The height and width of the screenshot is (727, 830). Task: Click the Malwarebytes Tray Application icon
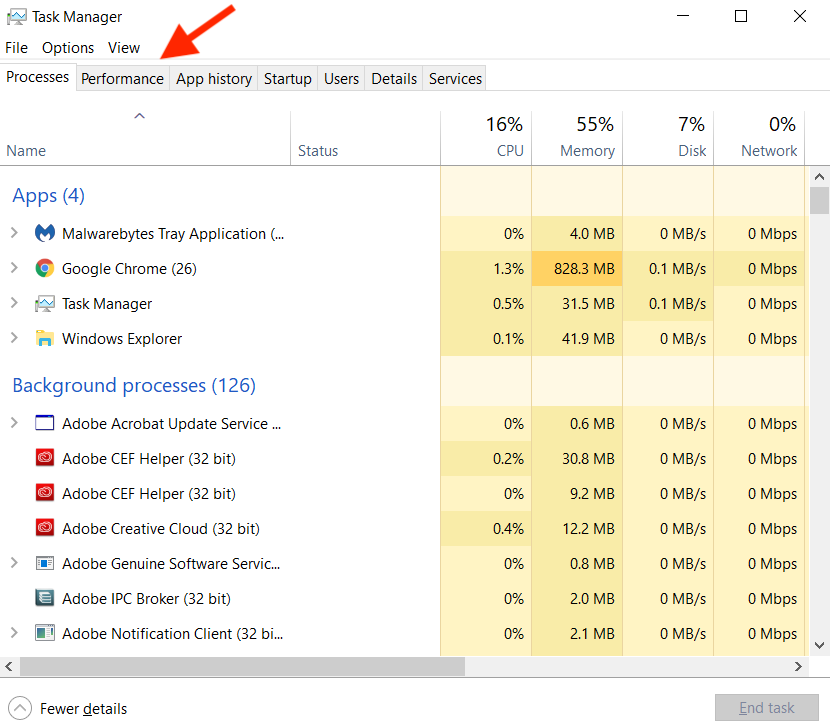[x=44, y=233]
